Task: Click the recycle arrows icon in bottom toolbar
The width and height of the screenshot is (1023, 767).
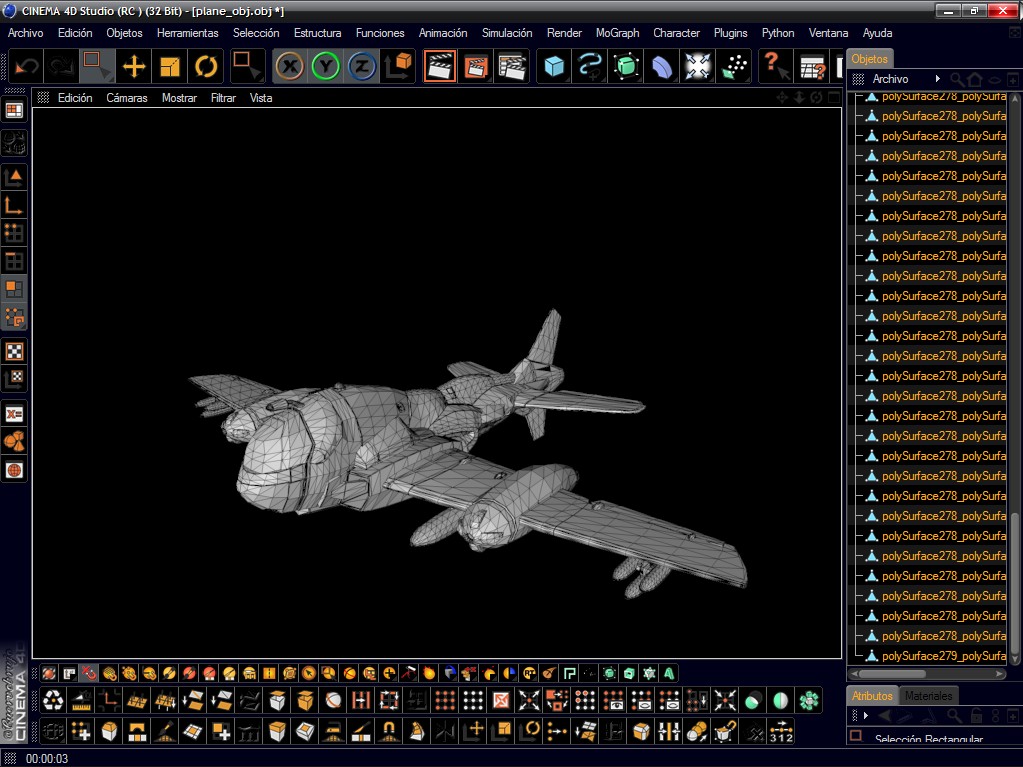Action: click(x=53, y=701)
